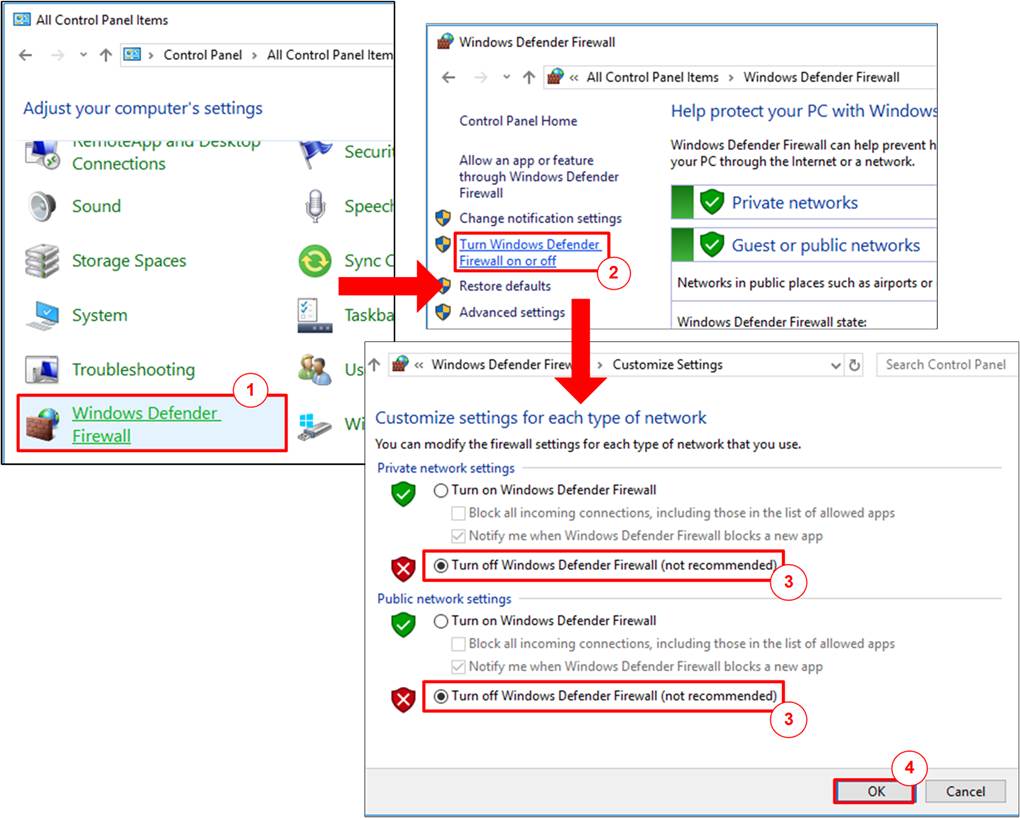Viewport: 1020px width, 818px height.
Task: Click the Windows Defender Firewall brick wall icon
Action: (x=43, y=424)
